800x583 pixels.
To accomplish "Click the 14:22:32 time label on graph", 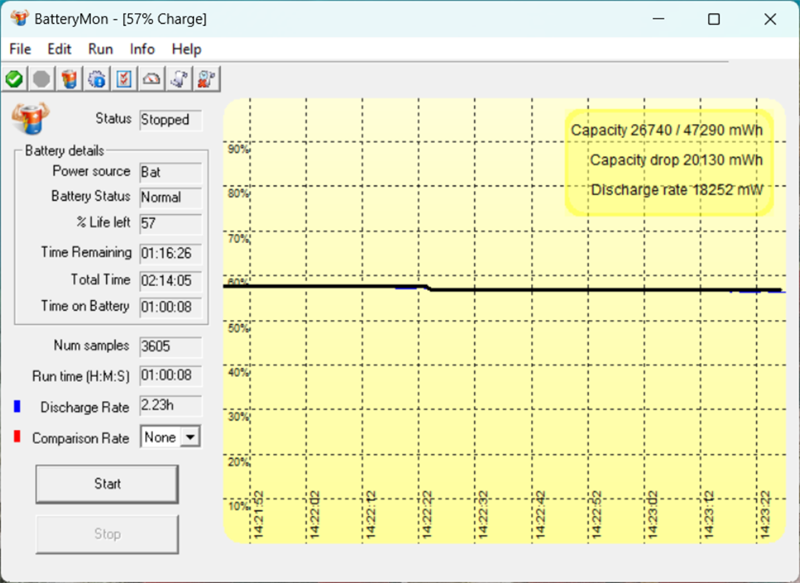I will [x=484, y=515].
